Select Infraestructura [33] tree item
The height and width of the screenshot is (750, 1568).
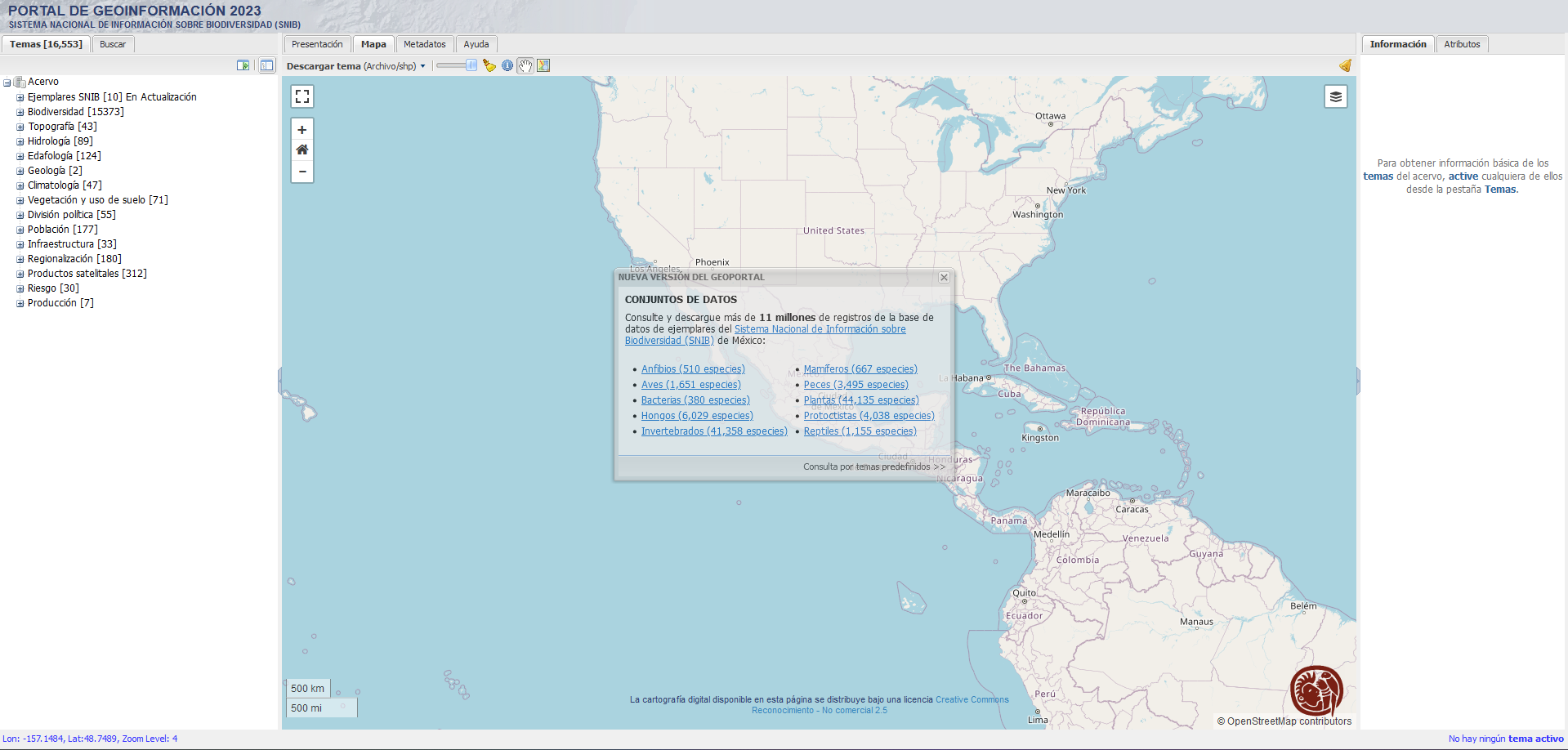tap(72, 244)
